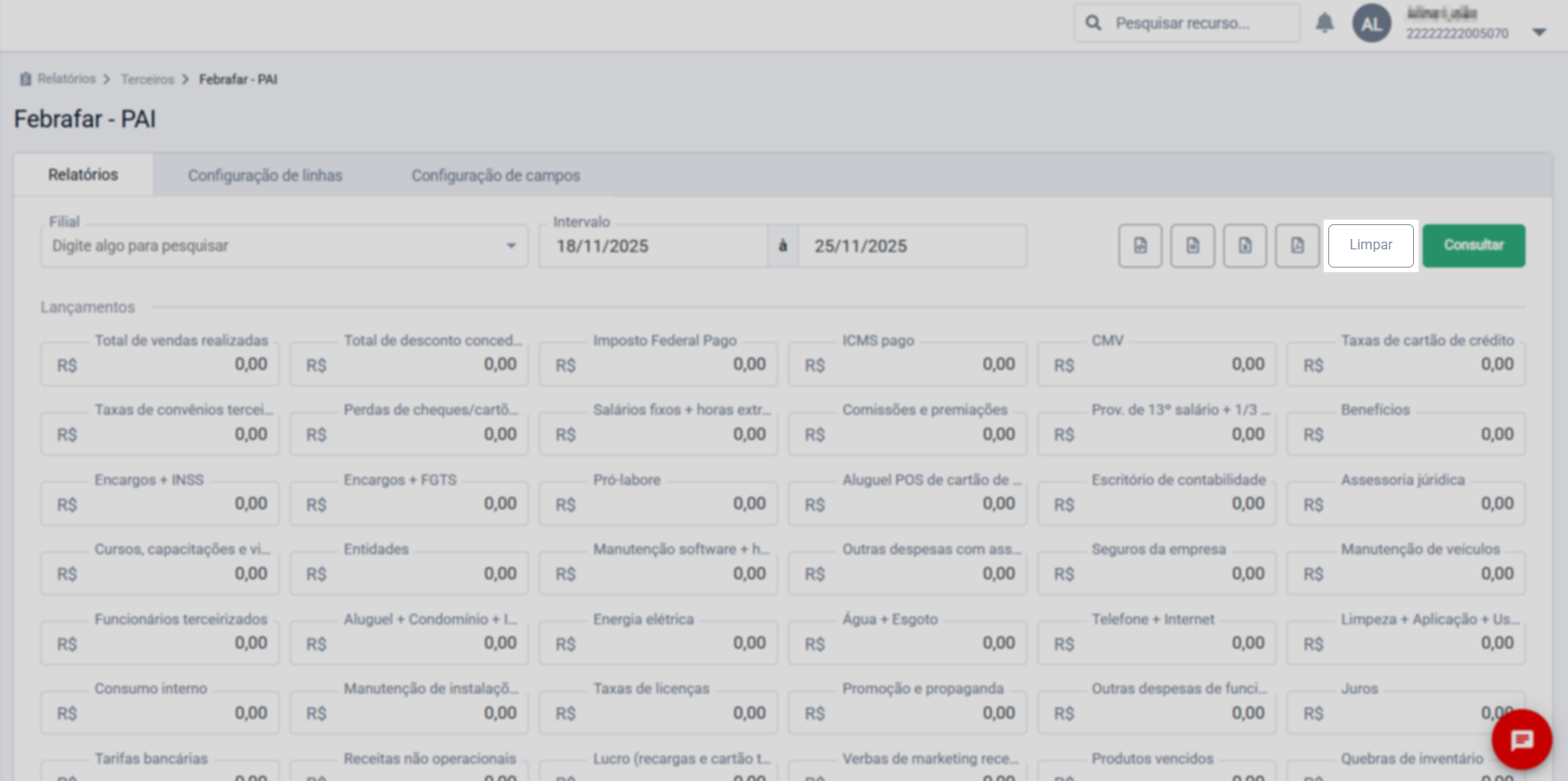1568x781 pixels.
Task: Click the Juros field
Action: click(x=1406, y=713)
